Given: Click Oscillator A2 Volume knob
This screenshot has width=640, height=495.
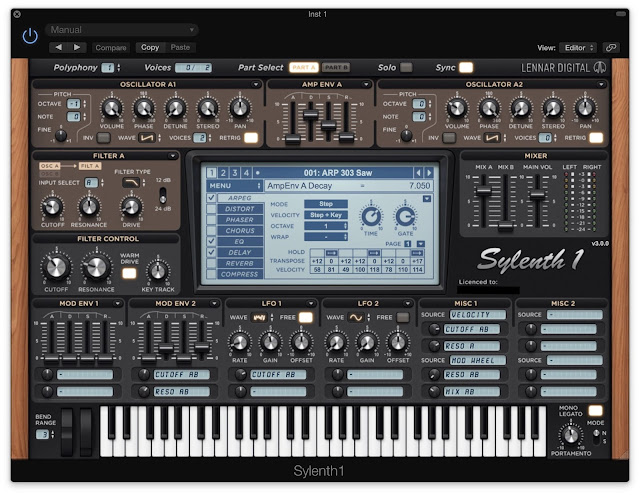Looking at the screenshot, I should click(x=457, y=108).
